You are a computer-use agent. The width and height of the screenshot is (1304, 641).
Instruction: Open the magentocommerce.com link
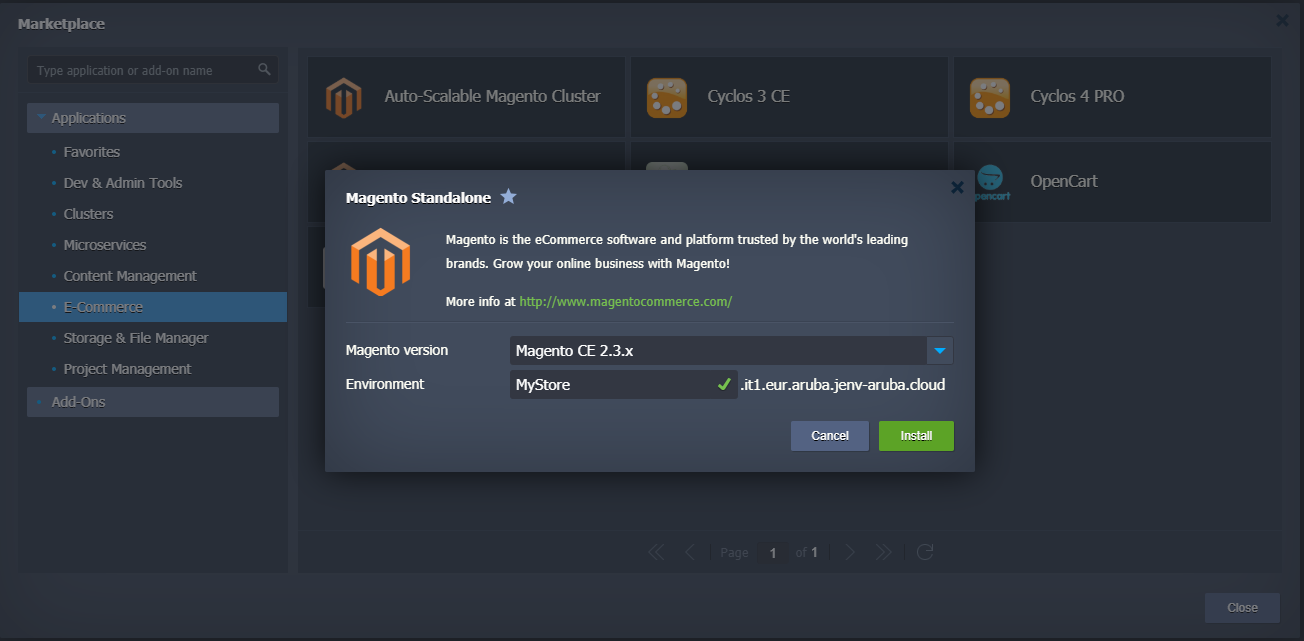tap(625, 301)
